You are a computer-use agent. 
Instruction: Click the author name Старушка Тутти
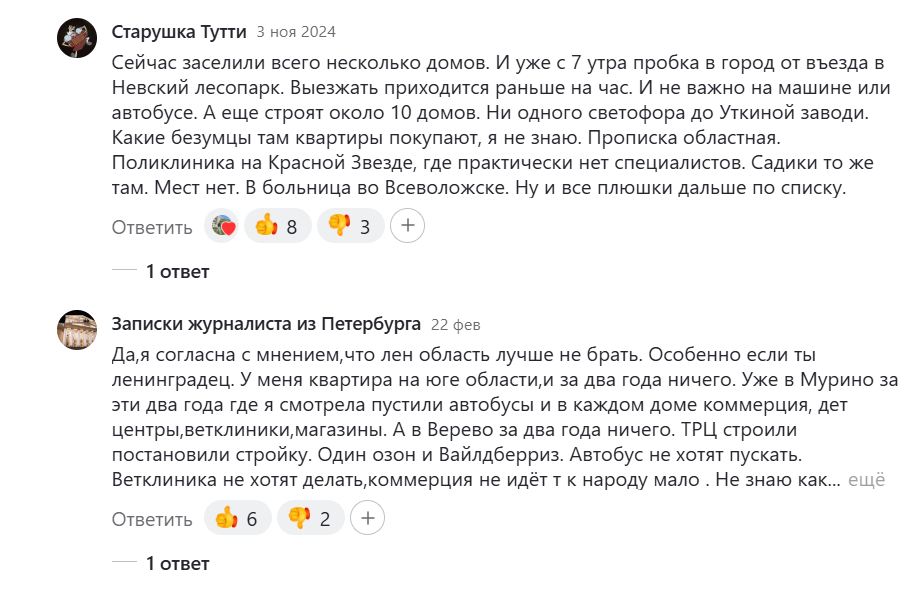click(179, 31)
